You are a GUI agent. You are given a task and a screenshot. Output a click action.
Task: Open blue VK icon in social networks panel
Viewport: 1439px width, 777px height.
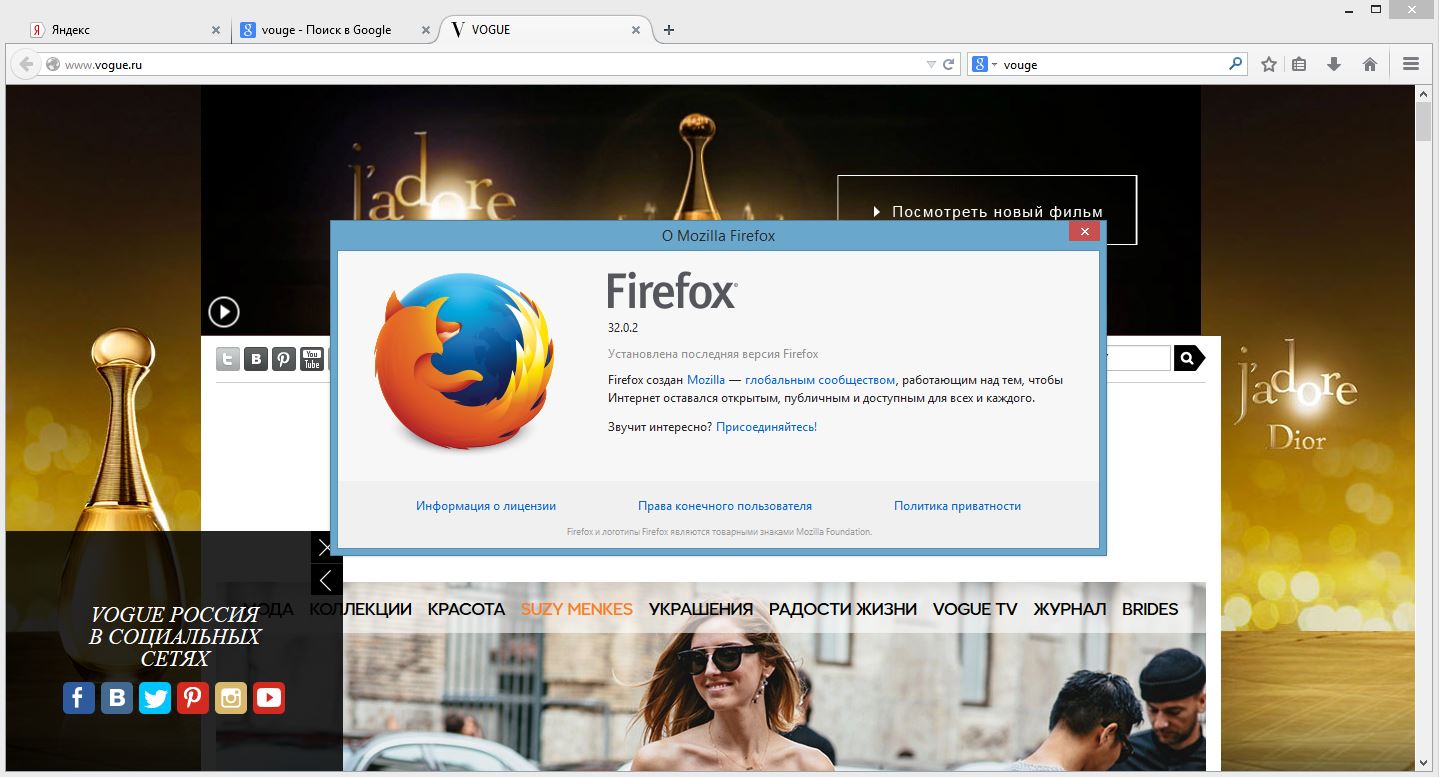click(x=117, y=697)
